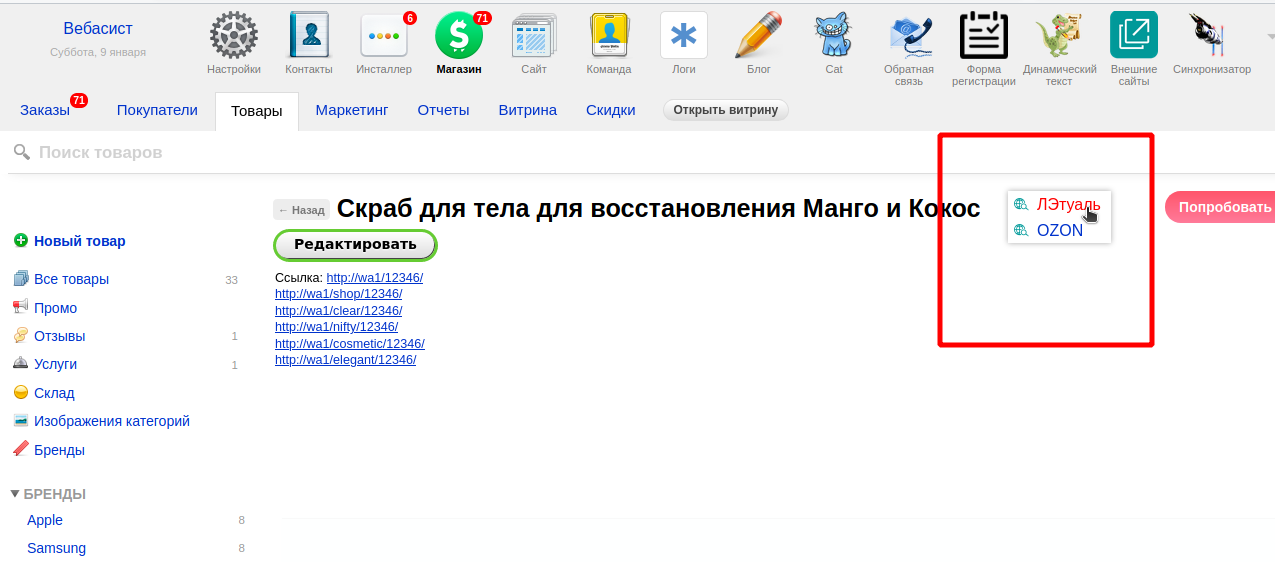Open the Динамический текст app

point(1059,36)
